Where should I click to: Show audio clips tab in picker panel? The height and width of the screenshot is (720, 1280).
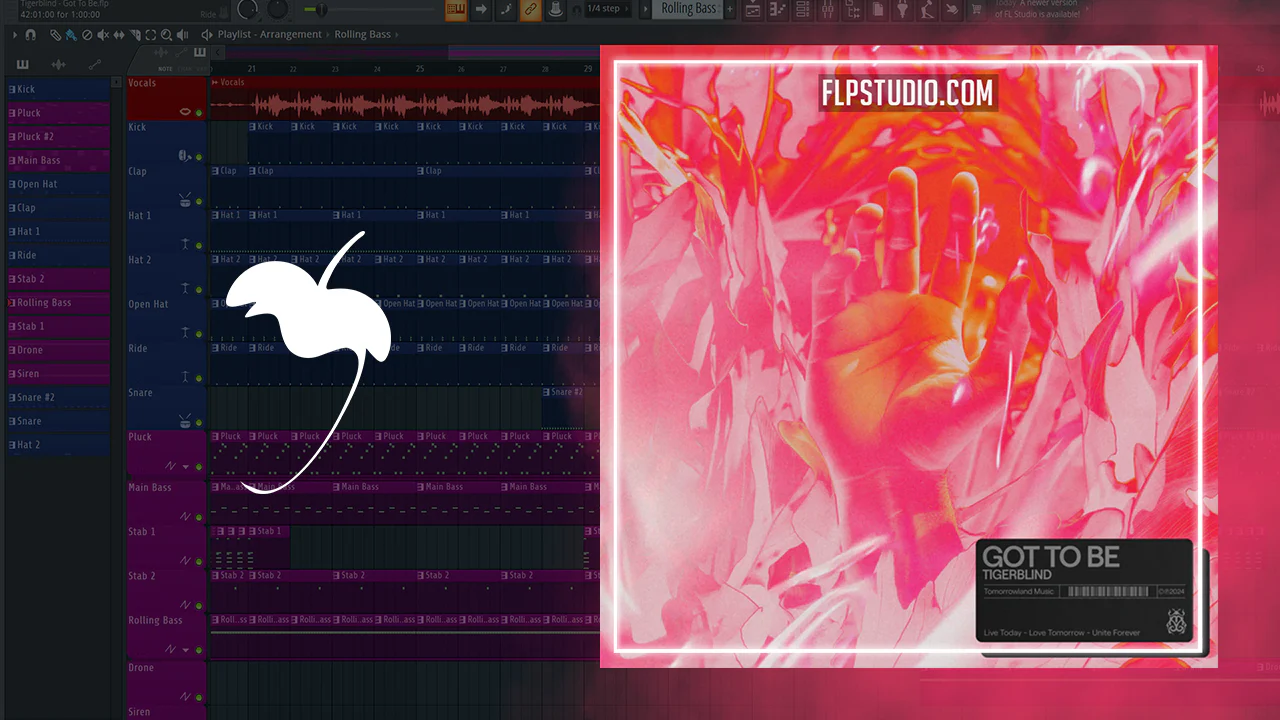(x=58, y=64)
